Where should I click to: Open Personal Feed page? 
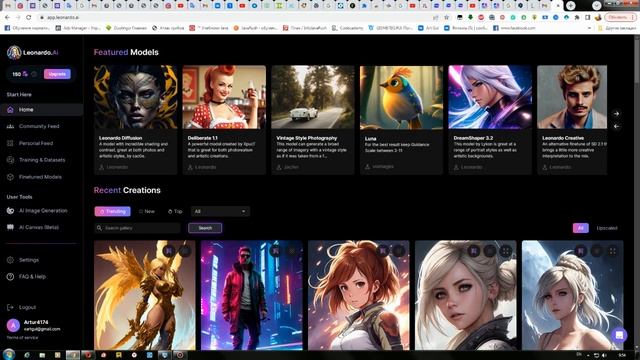coord(36,143)
